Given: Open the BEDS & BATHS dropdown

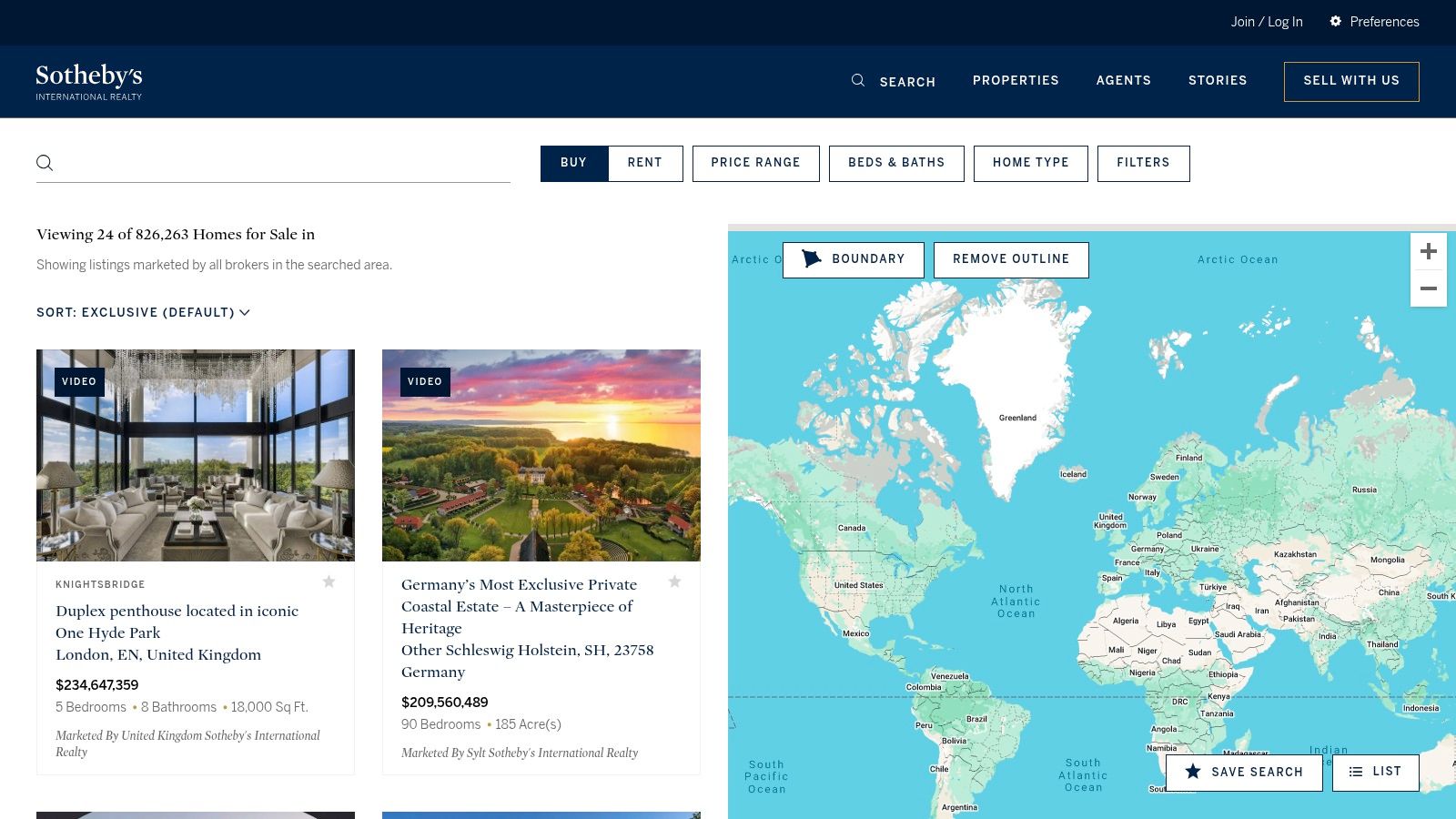Looking at the screenshot, I should coord(896,164).
